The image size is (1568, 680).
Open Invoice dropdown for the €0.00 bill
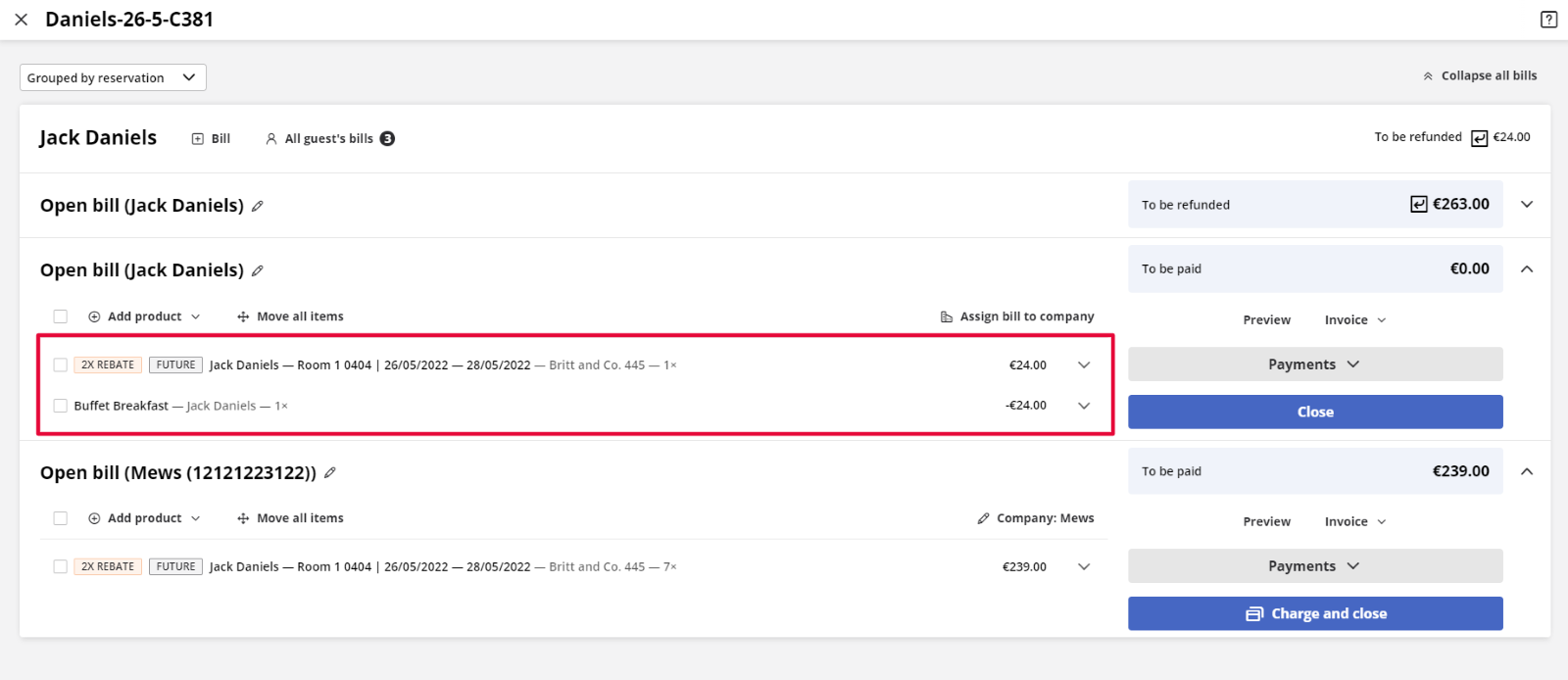[x=1355, y=320]
